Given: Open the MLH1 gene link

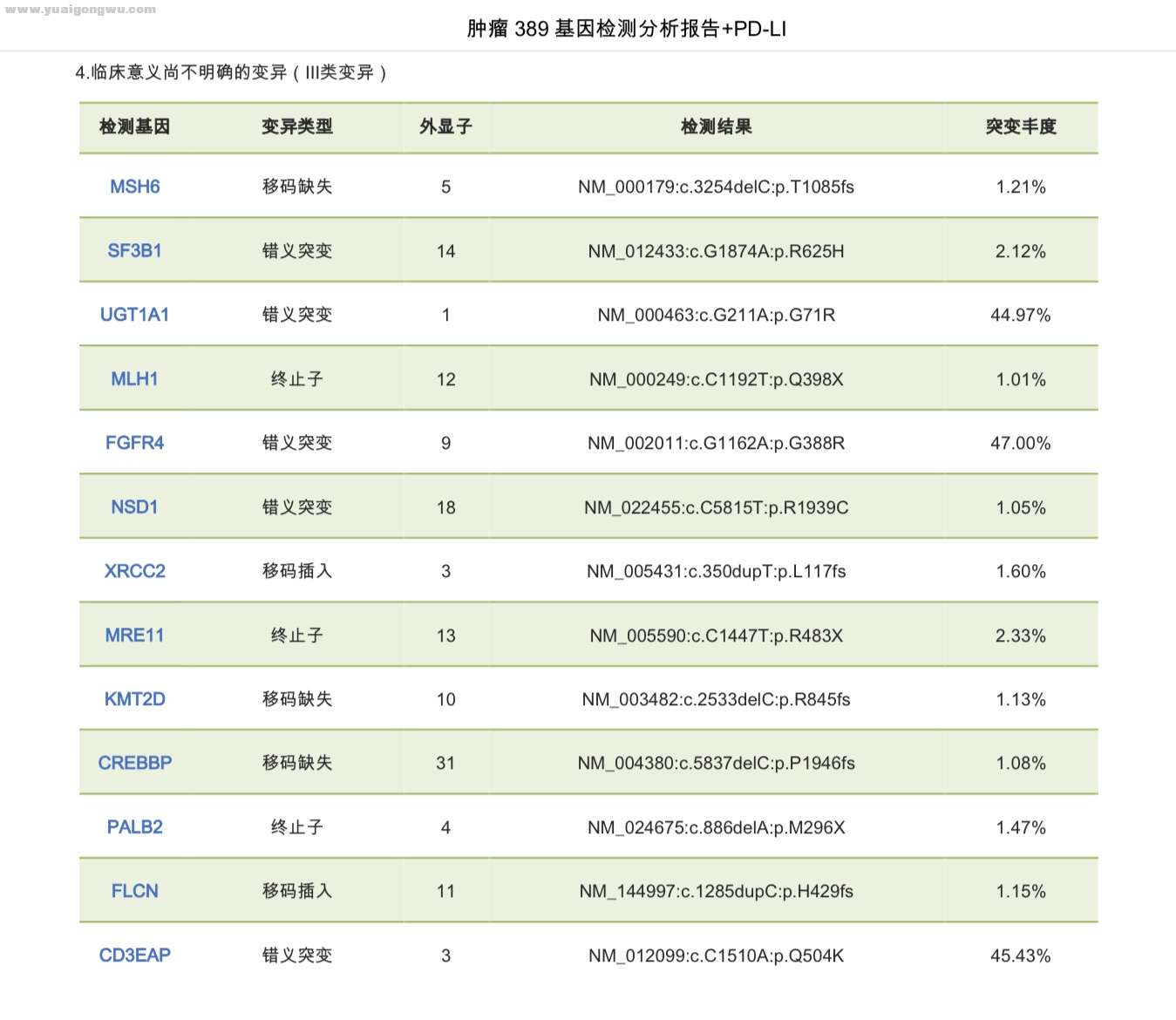Looking at the screenshot, I should click(x=135, y=379).
